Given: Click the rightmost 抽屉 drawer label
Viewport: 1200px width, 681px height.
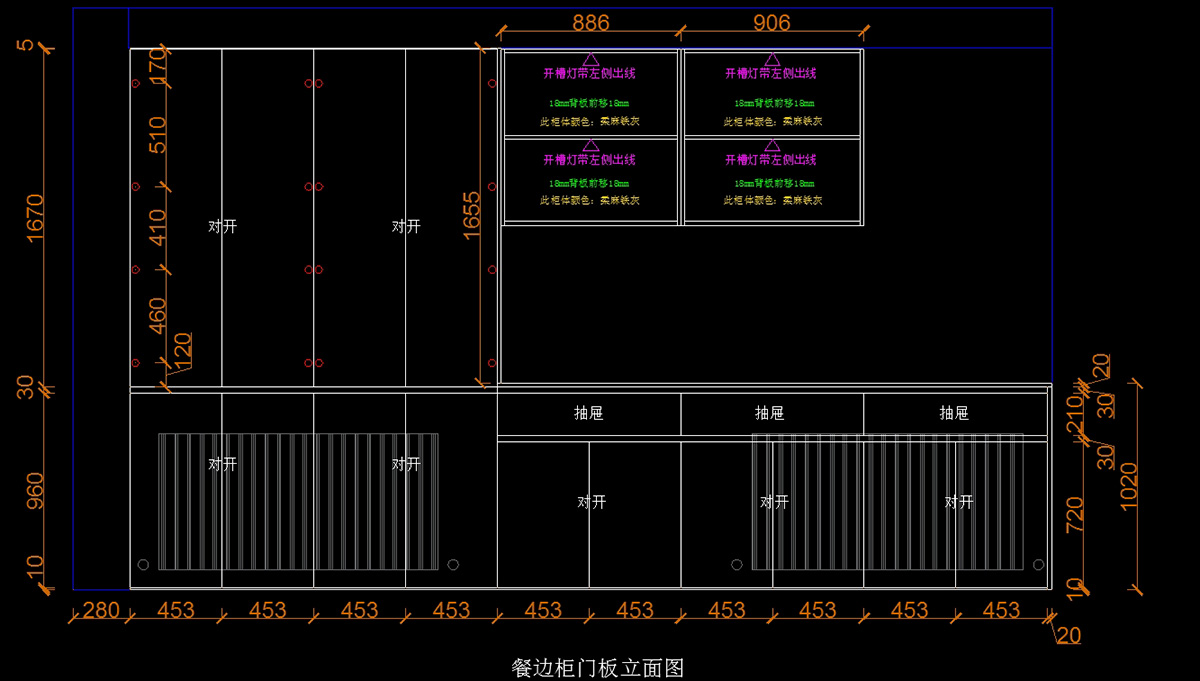Looking at the screenshot, I should [x=954, y=413].
